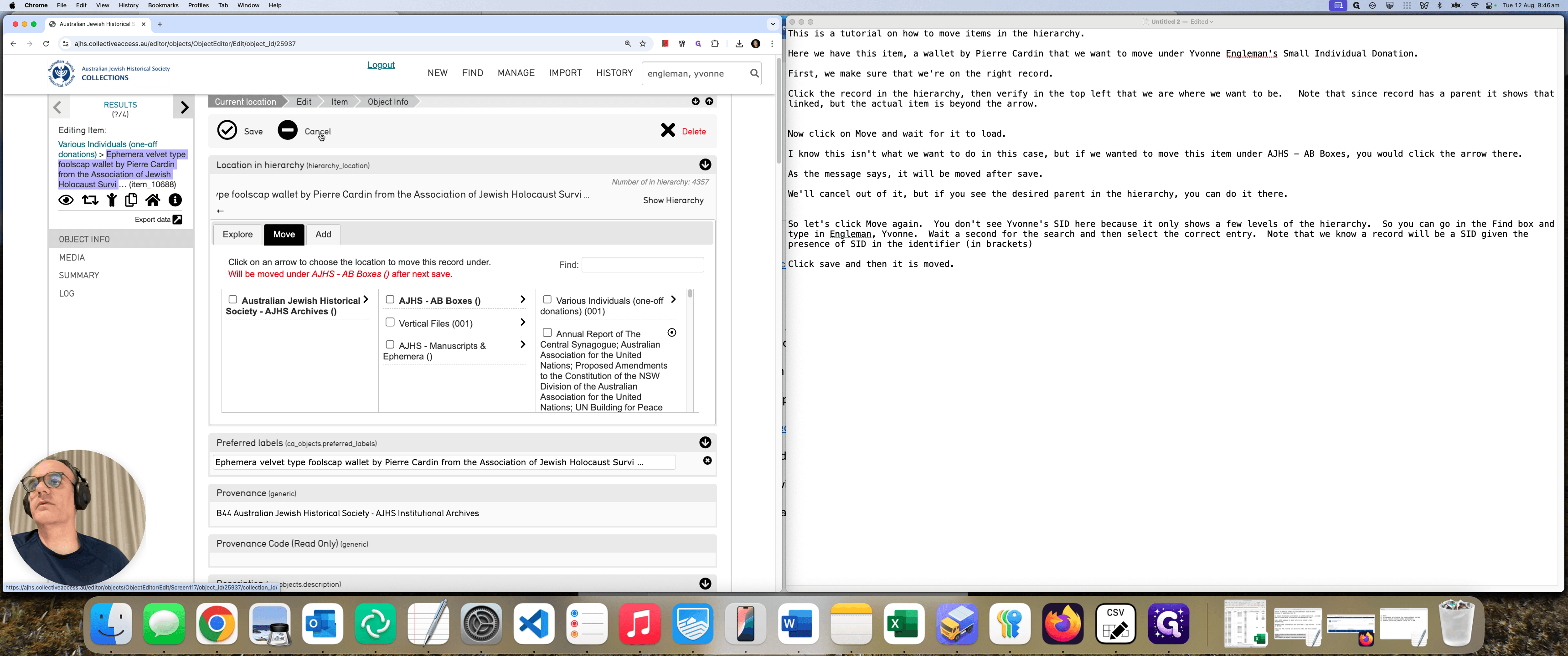Expand the AJHS - AB Boxes arrow
The height and width of the screenshot is (656, 1568).
click(x=523, y=299)
